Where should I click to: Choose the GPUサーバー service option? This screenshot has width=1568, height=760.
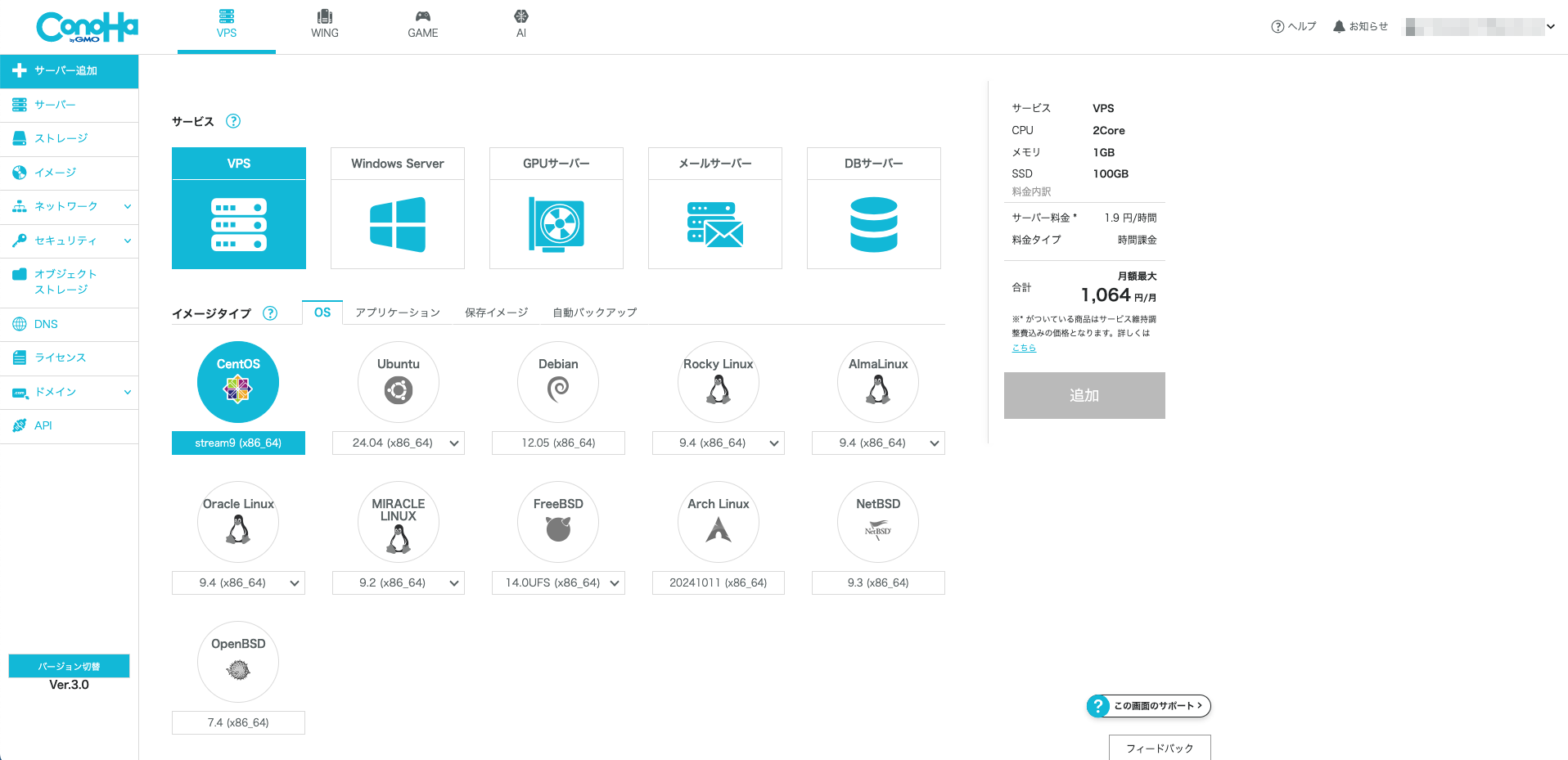[x=556, y=208]
